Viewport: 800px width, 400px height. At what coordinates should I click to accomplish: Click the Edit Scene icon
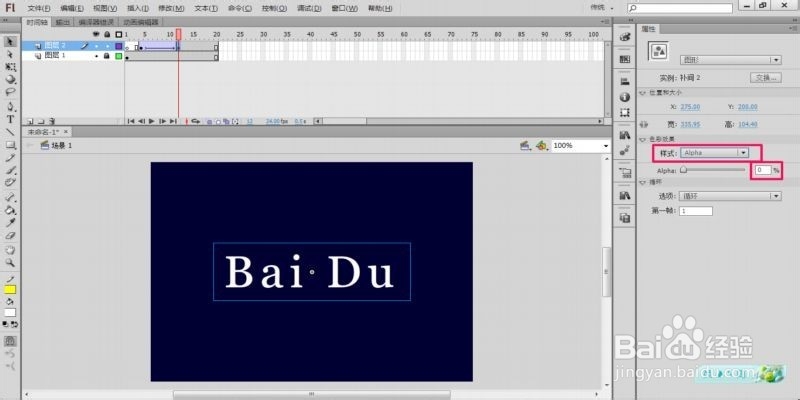[x=525, y=146]
